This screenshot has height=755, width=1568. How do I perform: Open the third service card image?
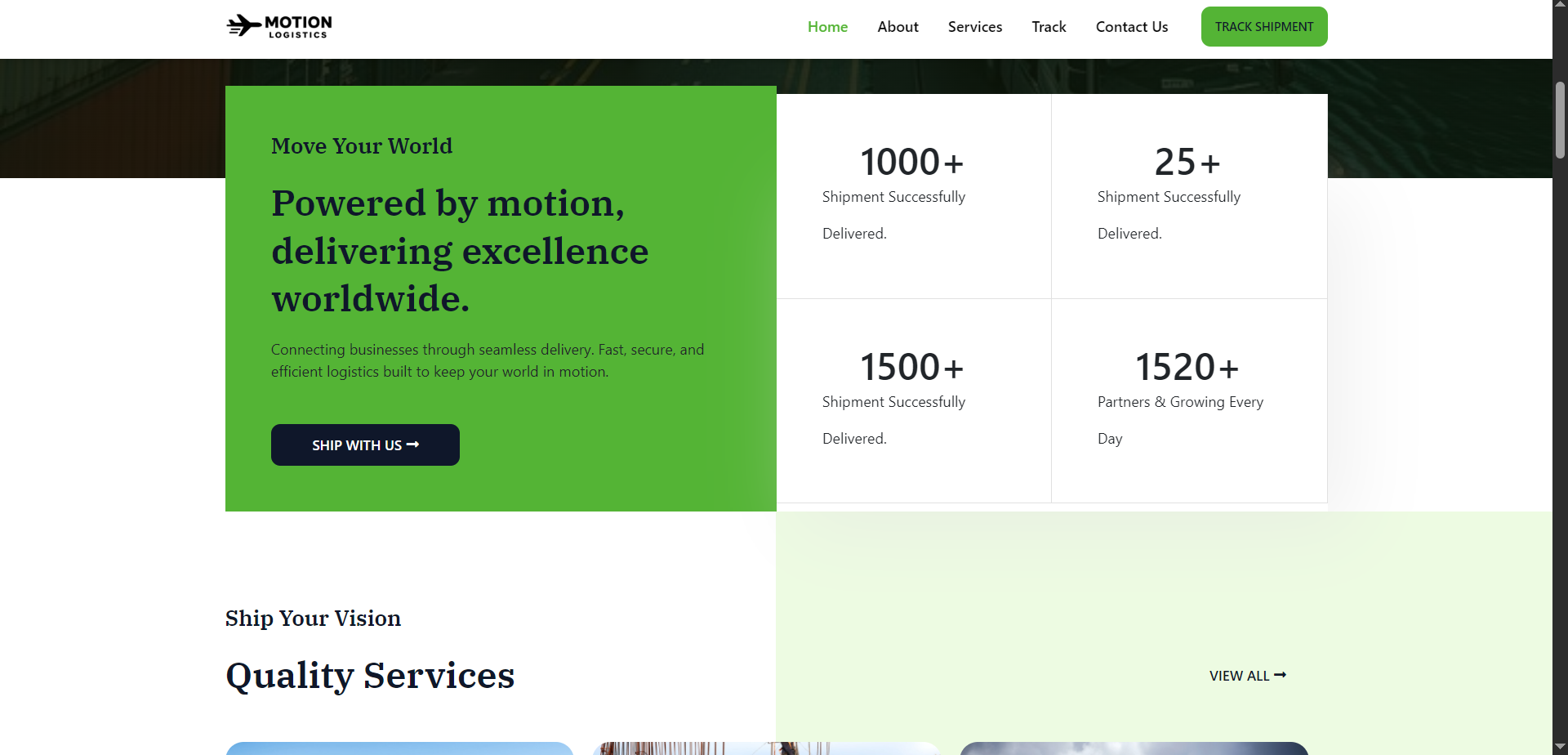(x=1134, y=748)
